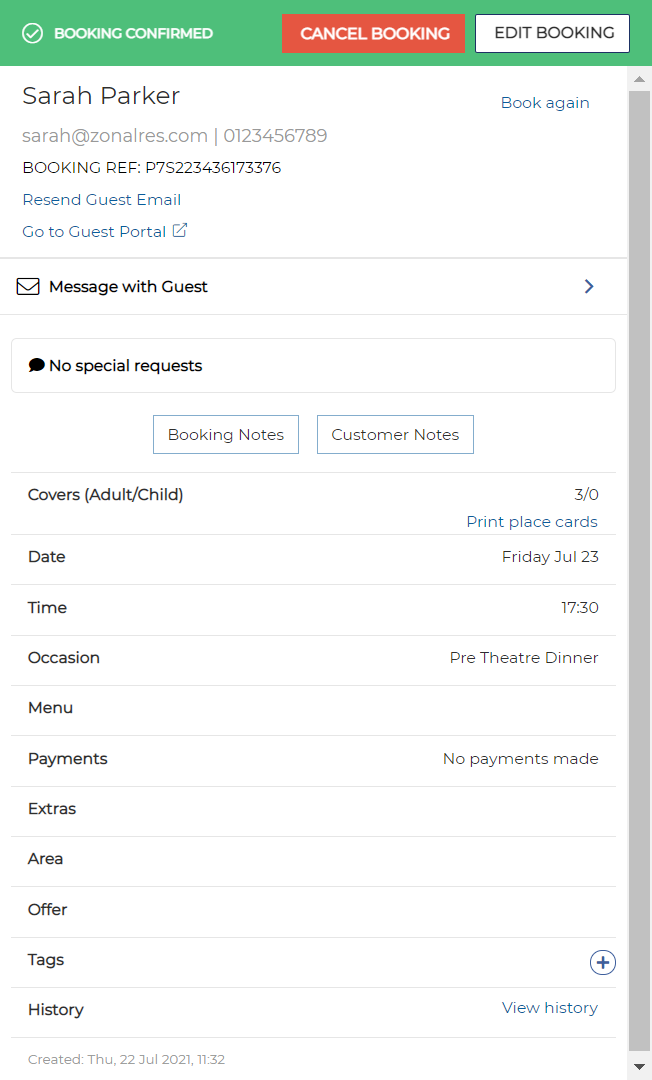652x1080 pixels.
Task: Click the vertical scrollbar thumb
Action: point(639,560)
